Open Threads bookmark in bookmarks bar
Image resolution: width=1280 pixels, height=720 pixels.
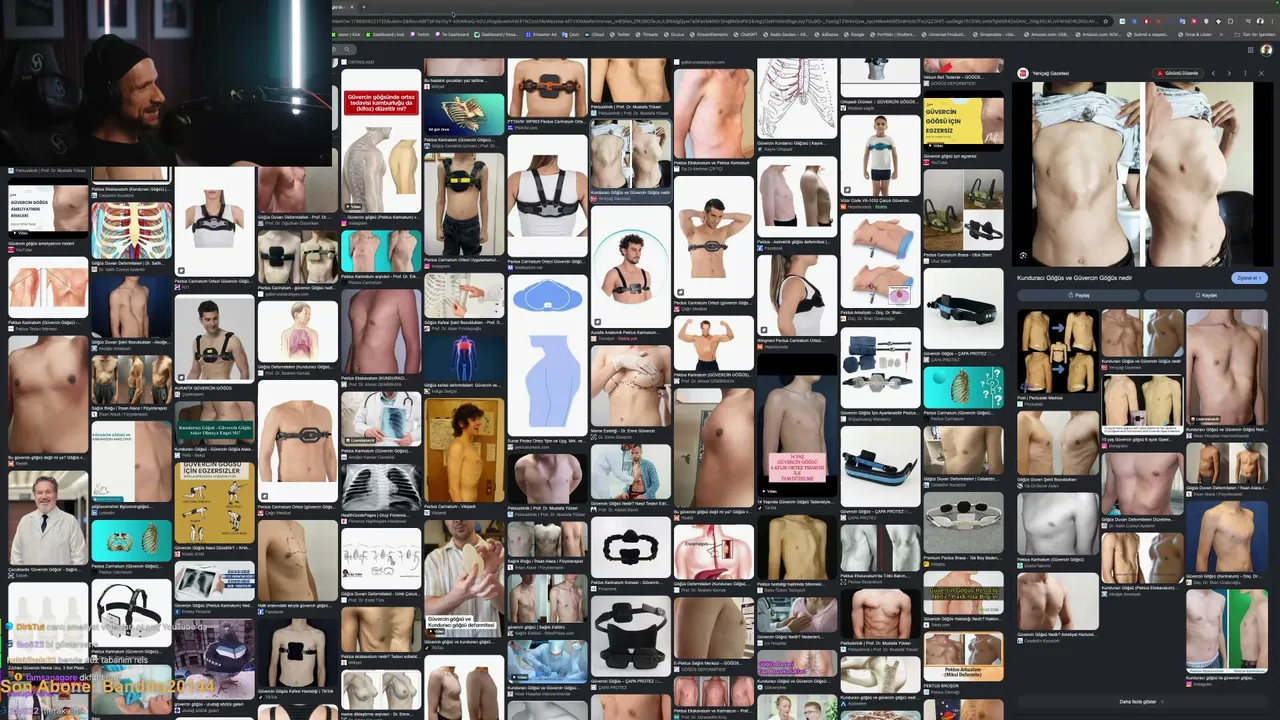[648, 34]
